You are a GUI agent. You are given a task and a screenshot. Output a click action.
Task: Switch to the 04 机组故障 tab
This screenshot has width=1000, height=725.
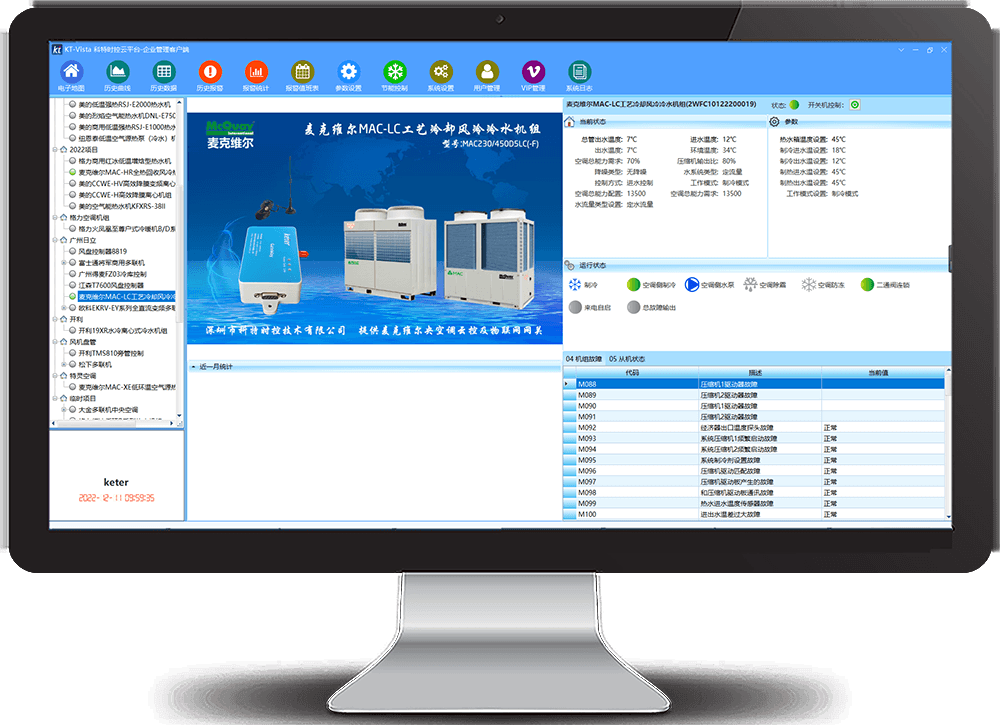(x=584, y=359)
